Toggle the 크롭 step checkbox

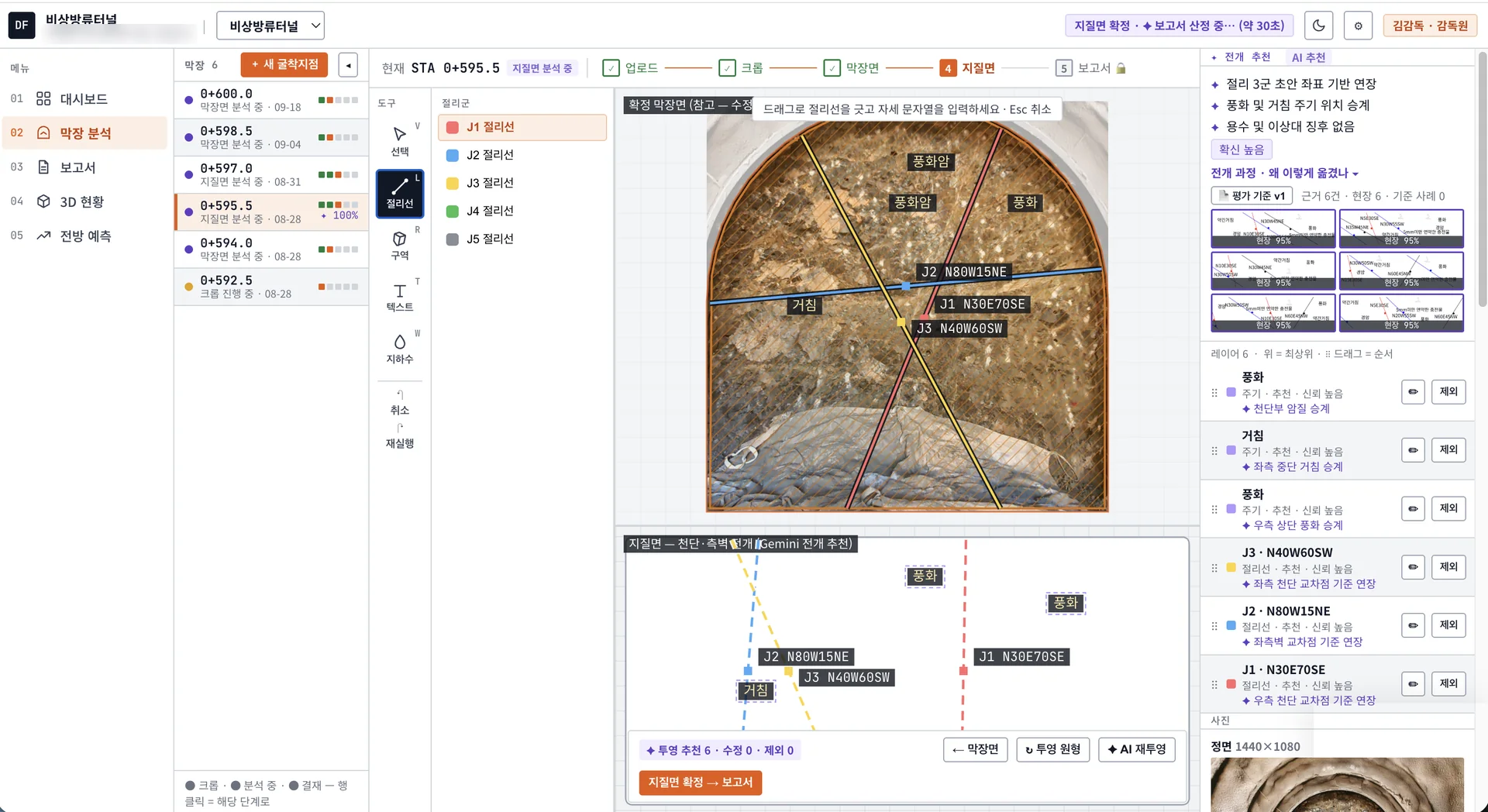(727, 68)
